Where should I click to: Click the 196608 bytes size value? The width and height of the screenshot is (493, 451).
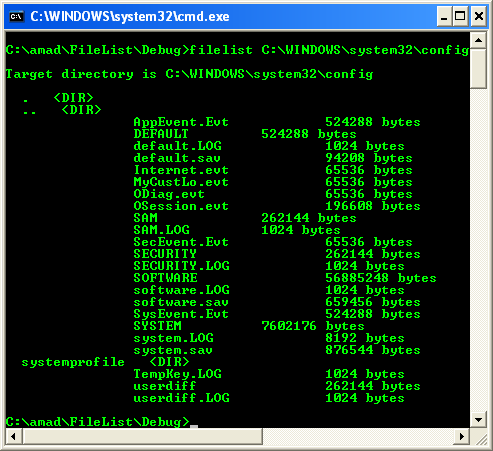pyautogui.click(x=373, y=206)
